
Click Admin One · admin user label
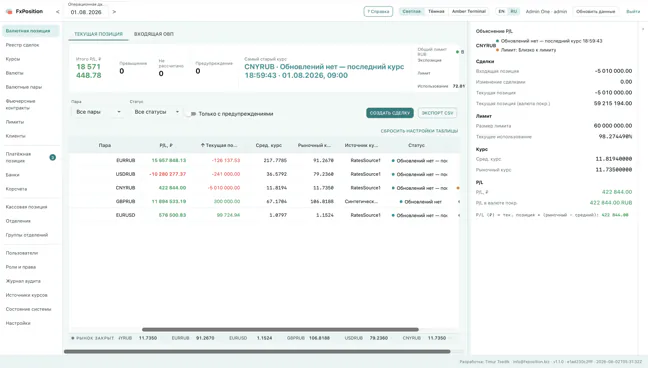coord(546,12)
